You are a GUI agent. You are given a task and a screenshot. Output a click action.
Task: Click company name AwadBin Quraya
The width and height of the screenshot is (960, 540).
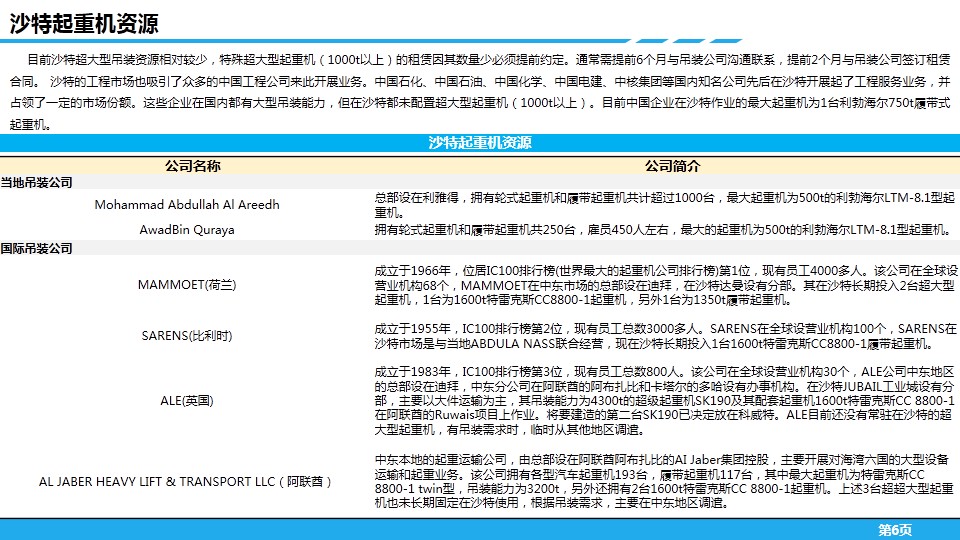pyautogui.click(x=187, y=230)
